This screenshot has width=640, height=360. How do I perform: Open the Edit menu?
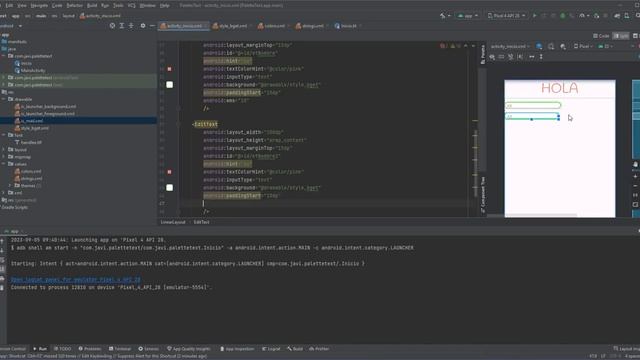point(9,6)
